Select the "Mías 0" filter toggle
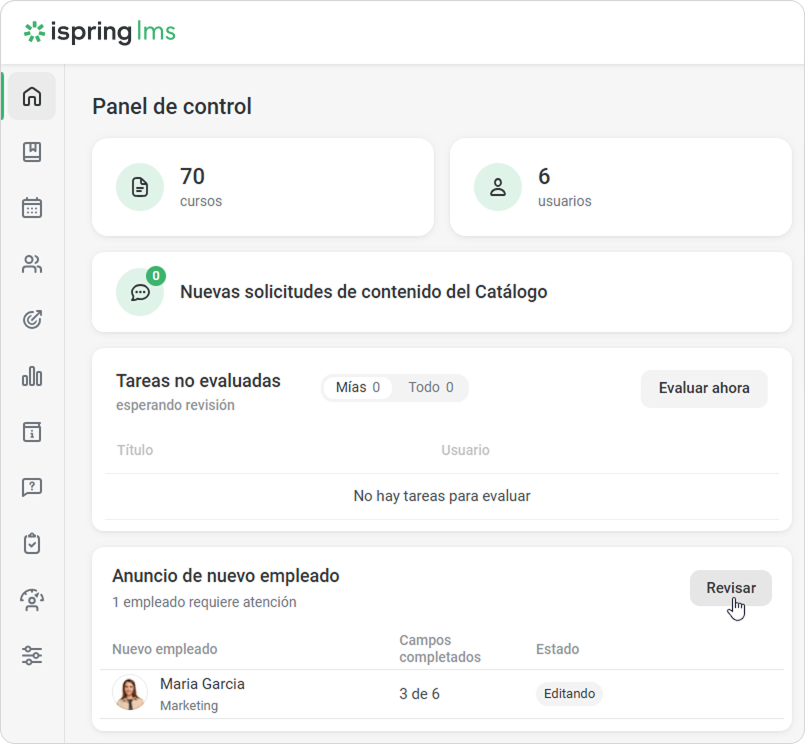The height and width of the screenshot is (744, 805). (x=357, y=388)
